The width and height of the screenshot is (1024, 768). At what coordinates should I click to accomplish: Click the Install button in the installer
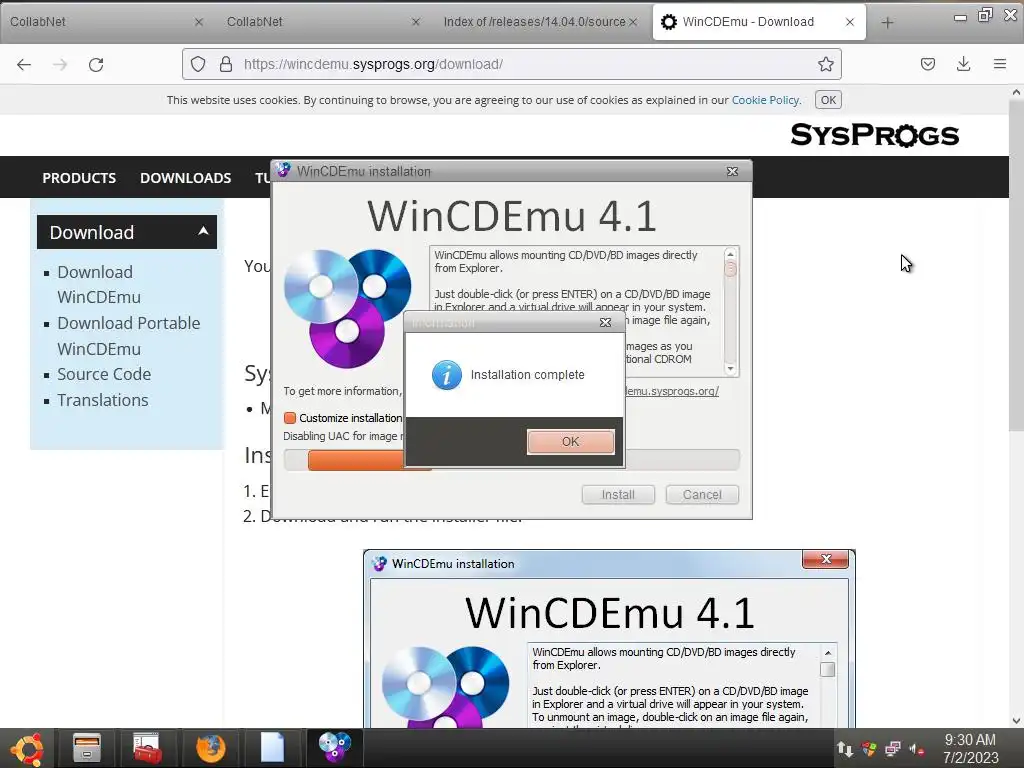(618, 494)
